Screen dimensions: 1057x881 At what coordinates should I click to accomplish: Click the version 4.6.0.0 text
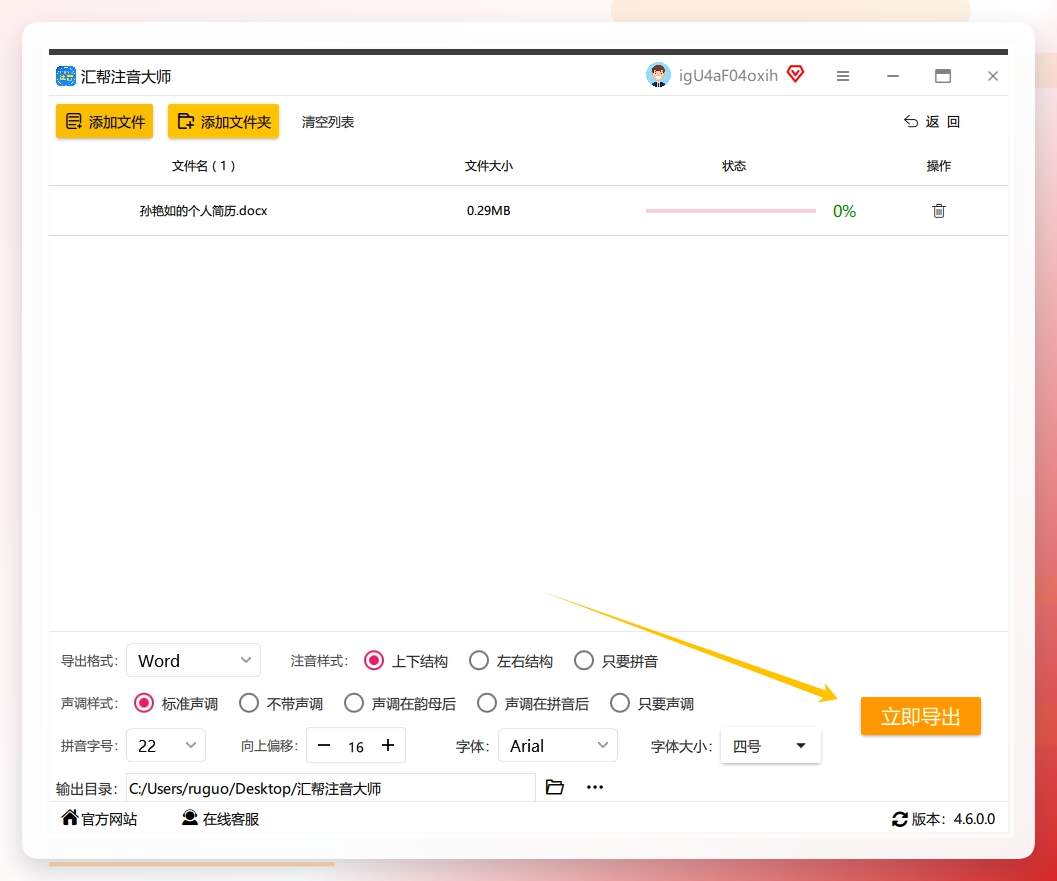tap(974, 819)
